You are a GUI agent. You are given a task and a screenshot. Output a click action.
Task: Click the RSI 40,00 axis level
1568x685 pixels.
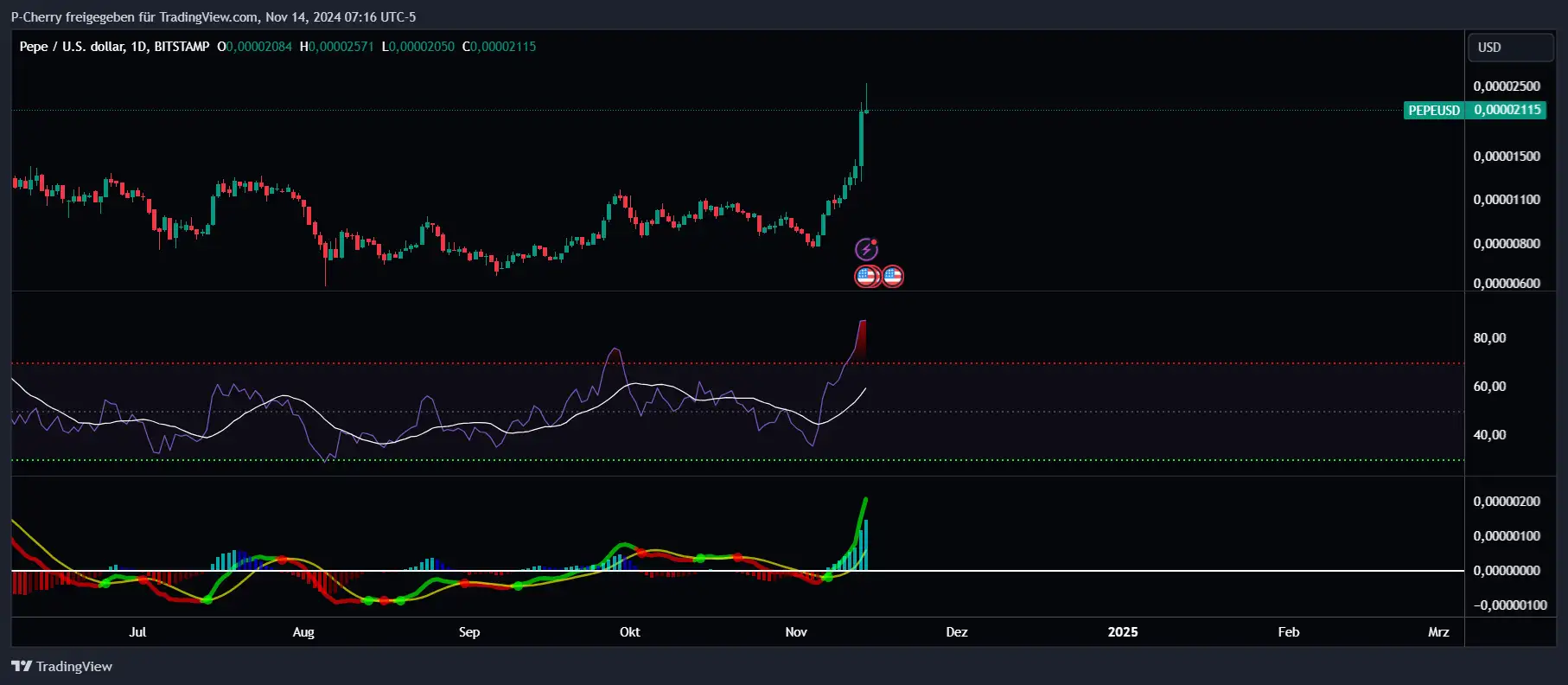click(x=1489, y=435)
